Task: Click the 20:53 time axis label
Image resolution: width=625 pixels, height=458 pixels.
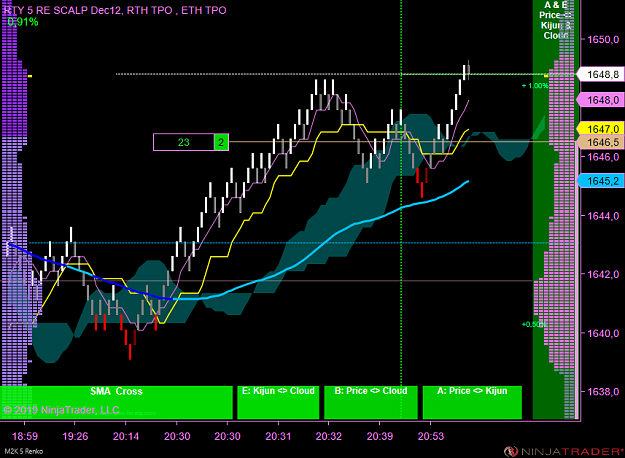Action: coord(430,436)
